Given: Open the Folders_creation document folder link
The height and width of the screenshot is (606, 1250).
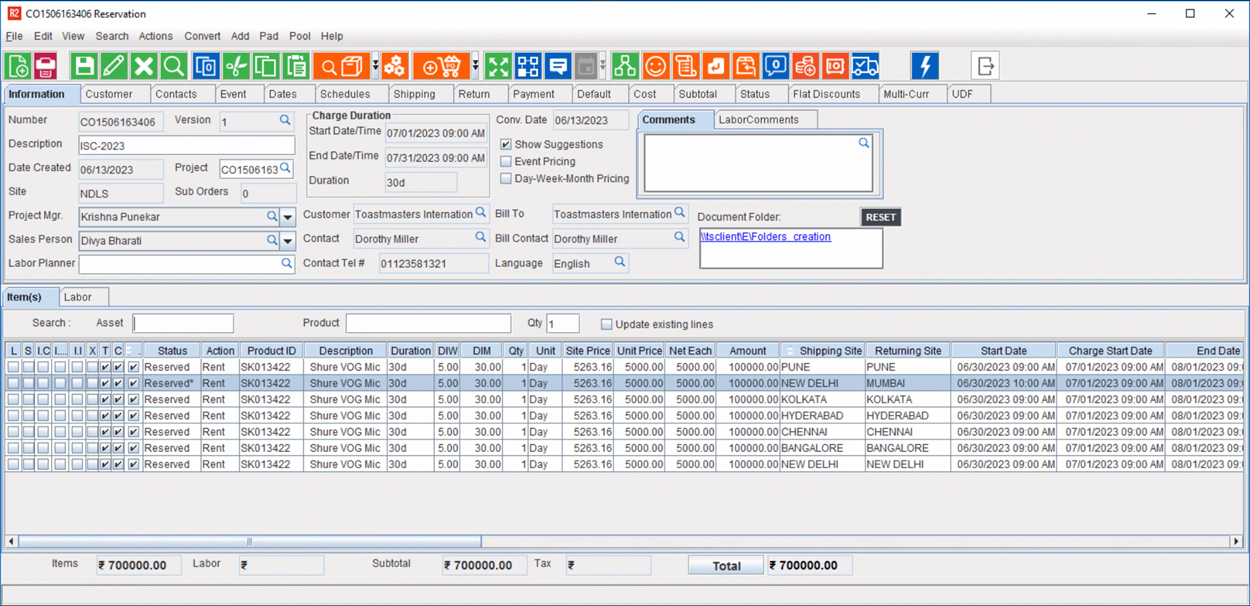Looking at the screenshot, I should coord(766,237).
